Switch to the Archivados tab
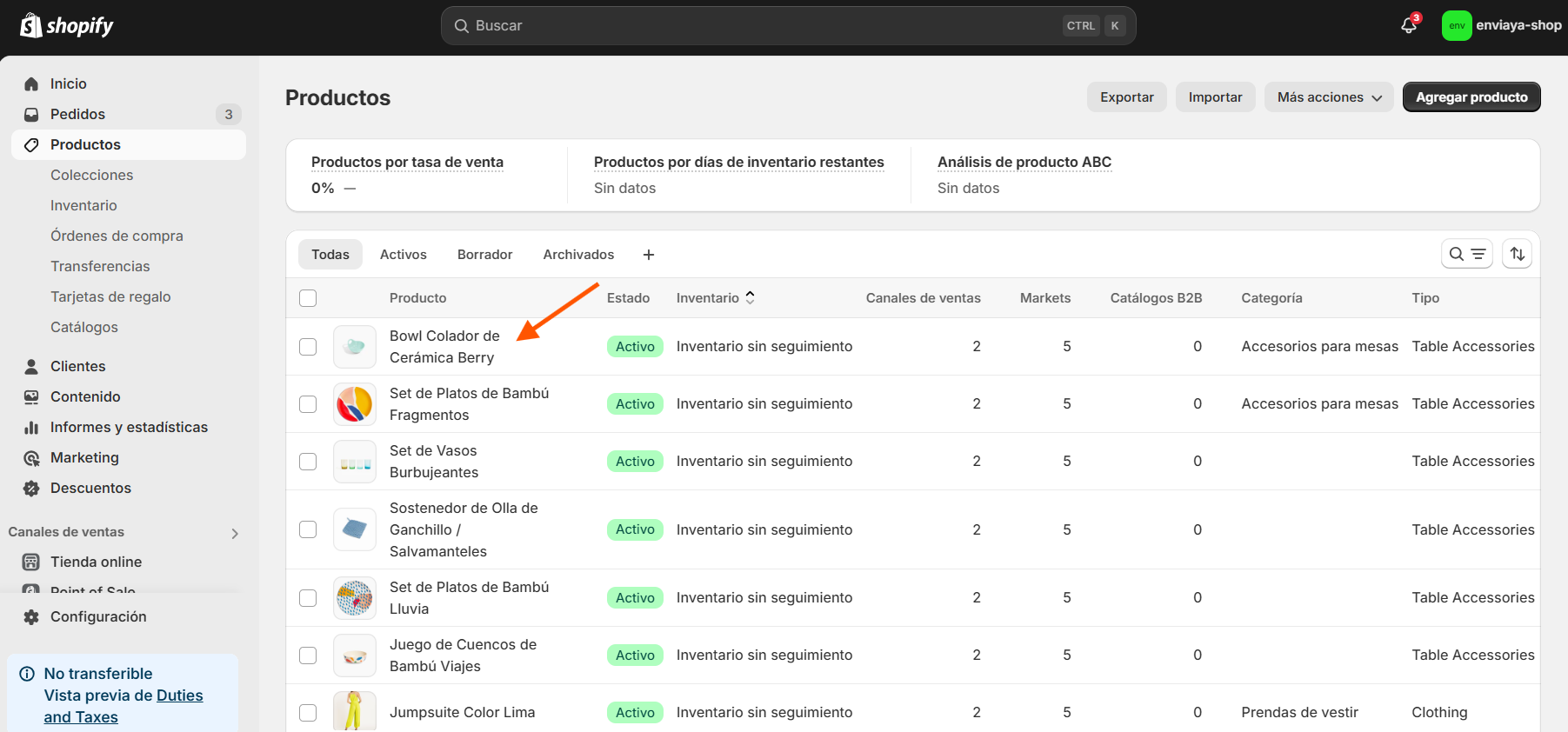Viewport: 1568px width, 732px height. pos(578,255)
